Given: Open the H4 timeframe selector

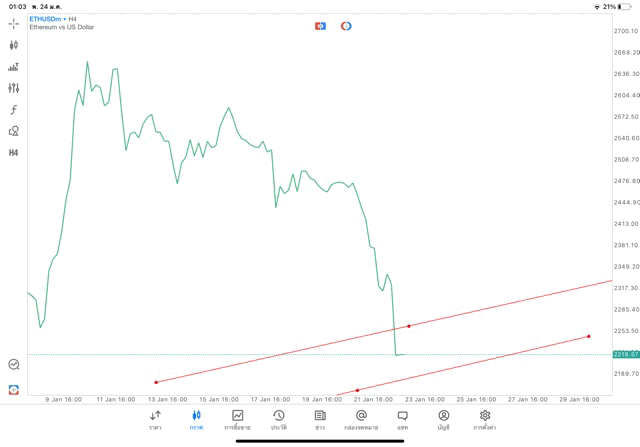Looking at the screenshot, I should click(x=14, y=153).
